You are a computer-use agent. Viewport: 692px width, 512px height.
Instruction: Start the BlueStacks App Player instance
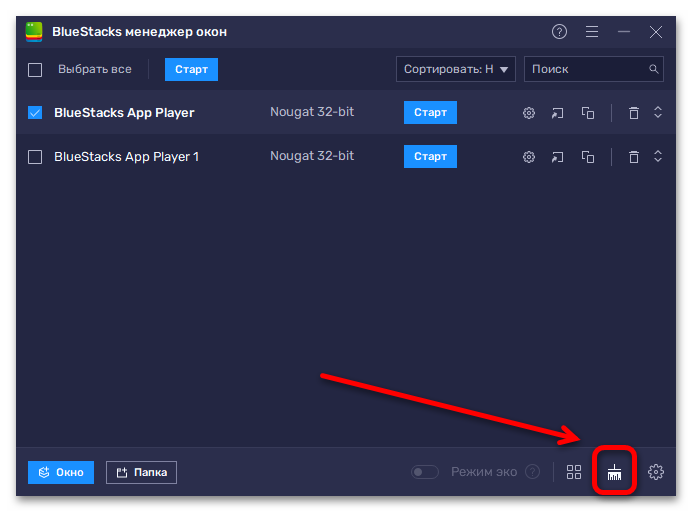(430, 113)
